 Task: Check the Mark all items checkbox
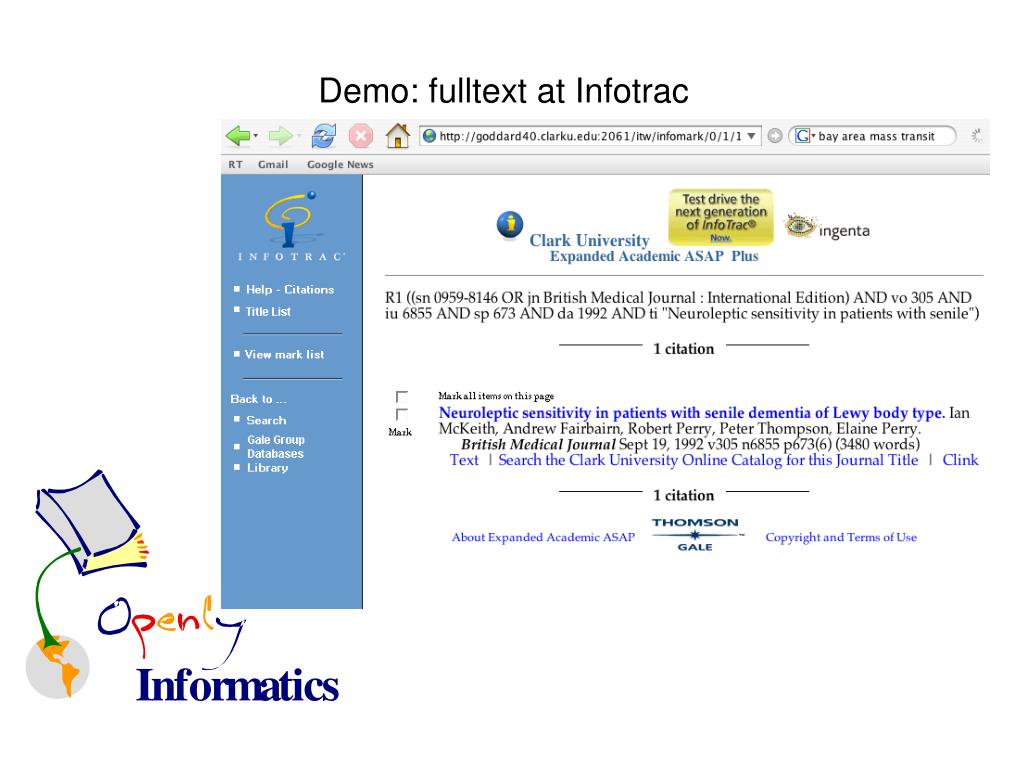click(x=402, y=396)
